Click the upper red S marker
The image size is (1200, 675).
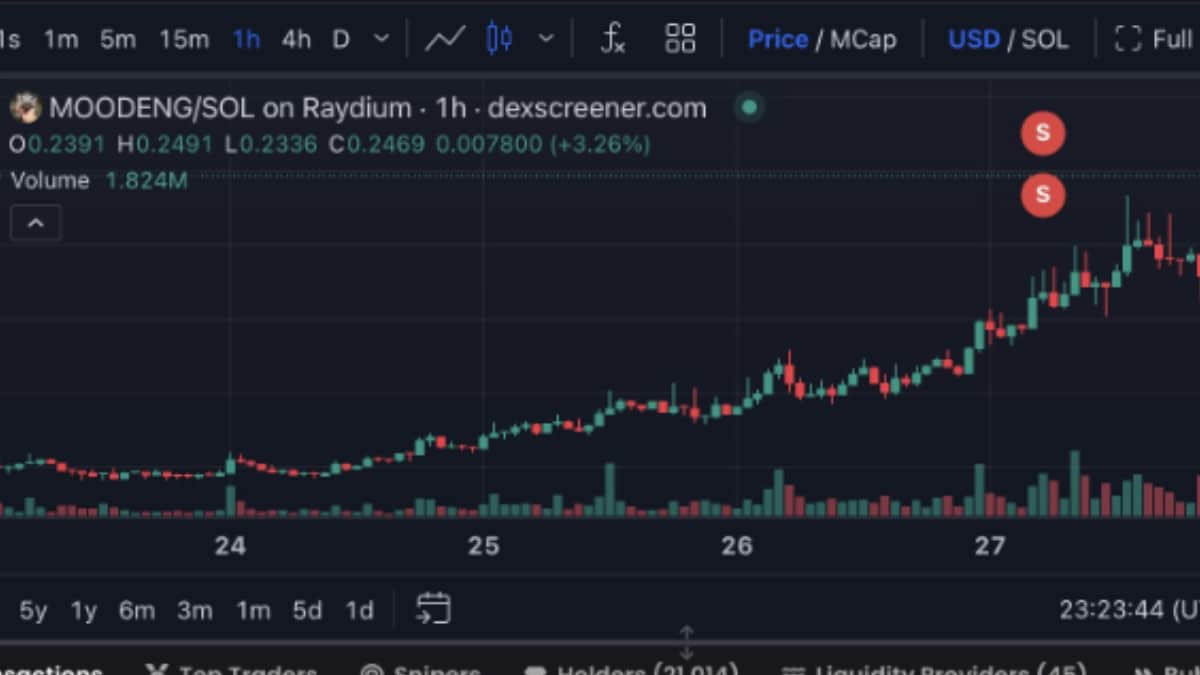1043,133
